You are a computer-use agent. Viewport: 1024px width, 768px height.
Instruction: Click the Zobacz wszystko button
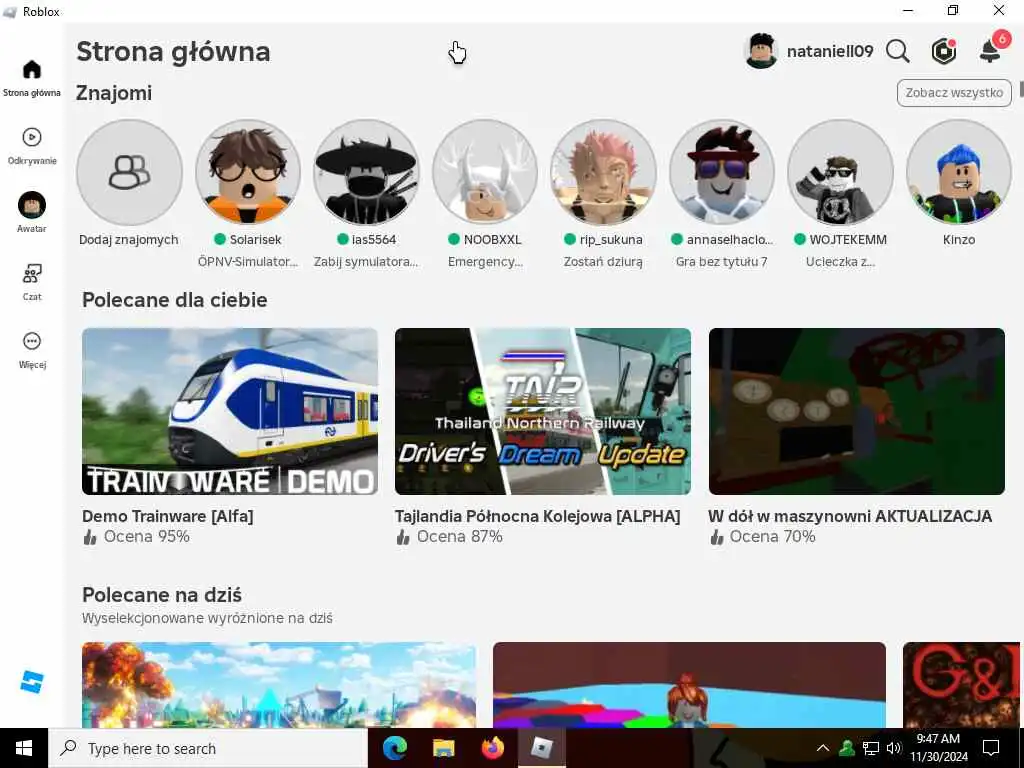pos(954,93)
